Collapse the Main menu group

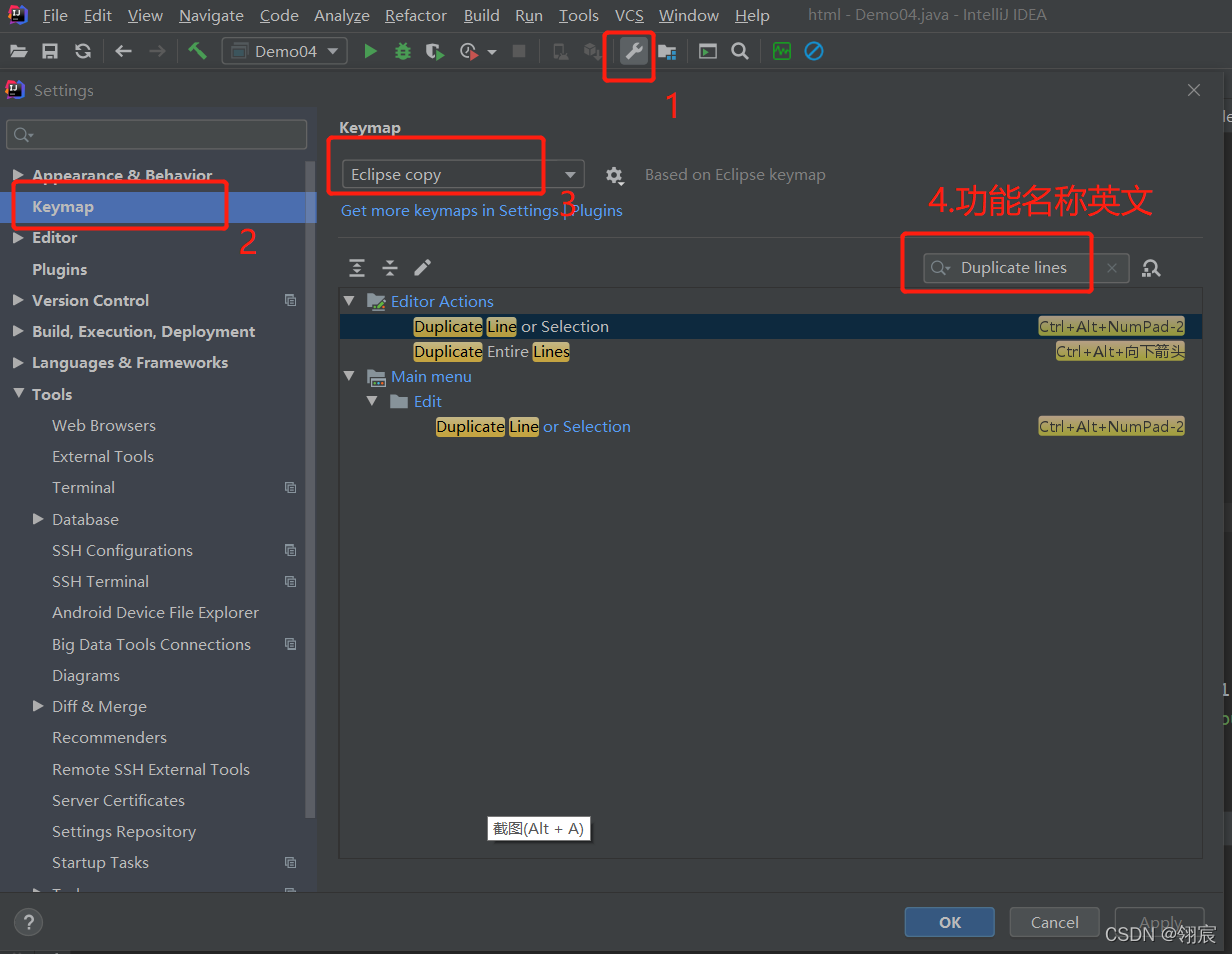click(x=349, y=376)
